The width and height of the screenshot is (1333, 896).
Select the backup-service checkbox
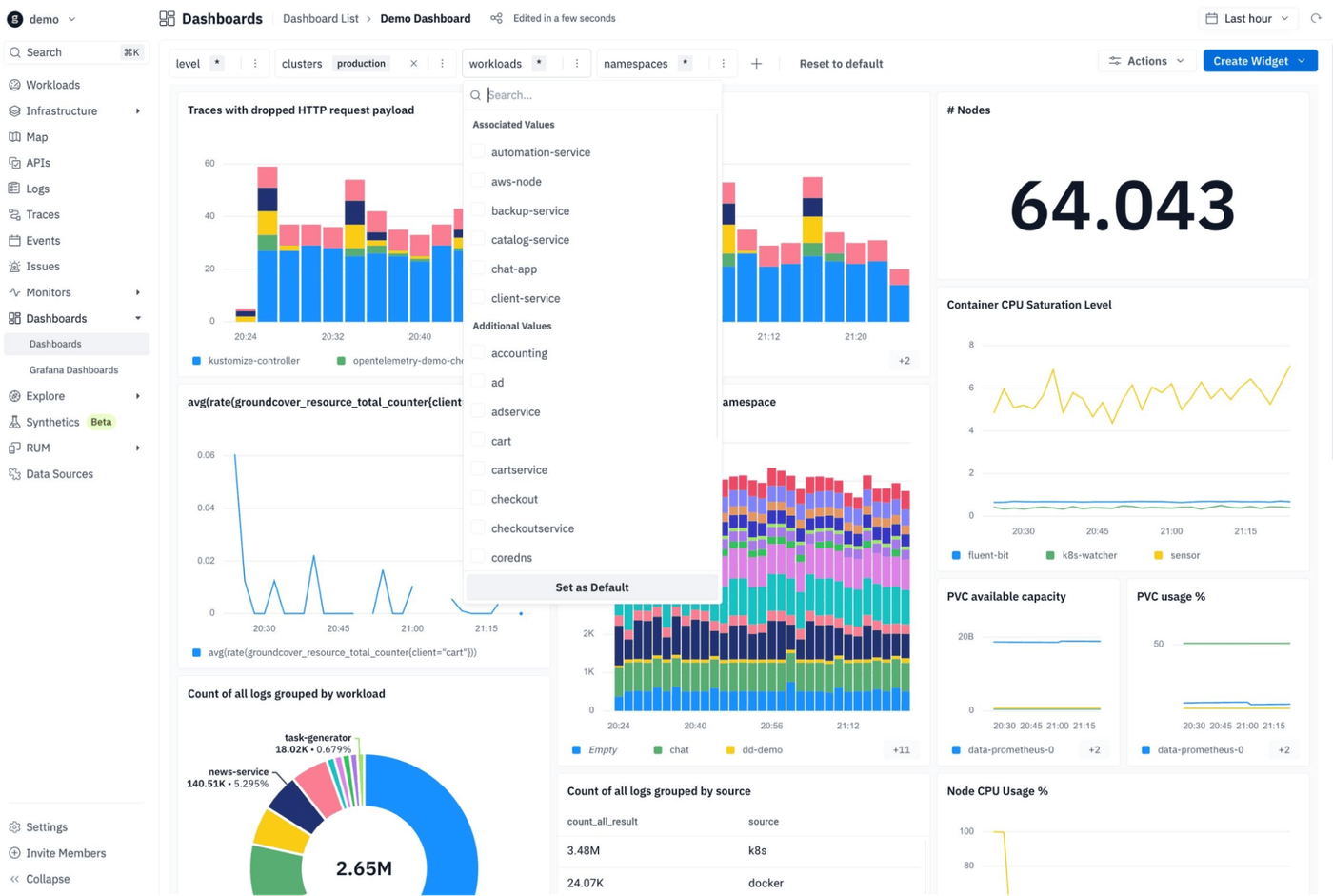pos(478,210)
